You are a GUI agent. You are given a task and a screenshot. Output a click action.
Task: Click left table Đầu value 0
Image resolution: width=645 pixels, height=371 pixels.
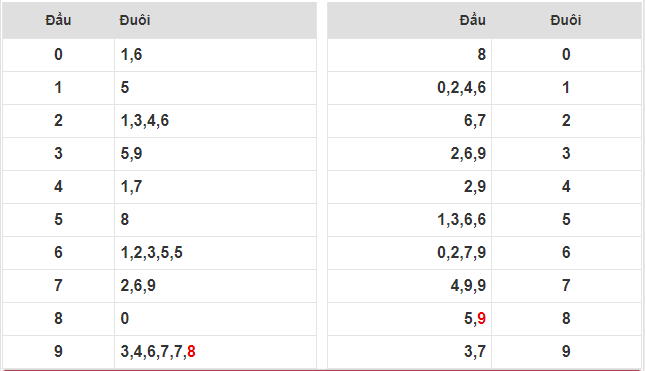tap(58, 54)
